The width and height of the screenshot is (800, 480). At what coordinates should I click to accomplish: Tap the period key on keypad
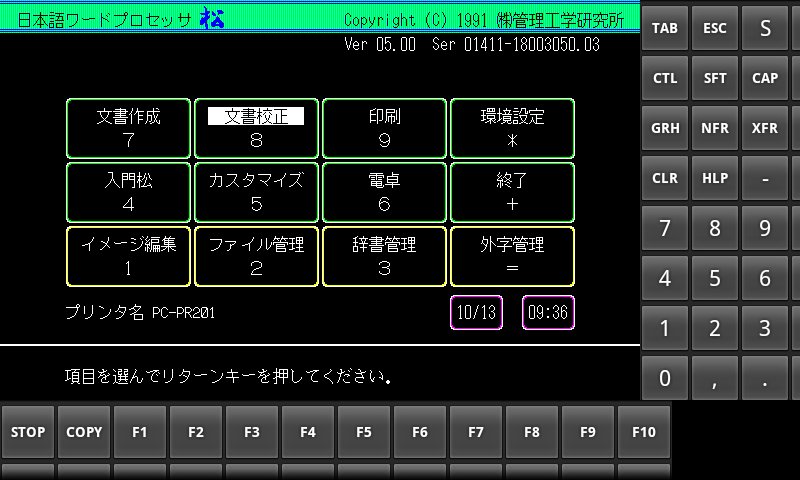tap(765, 378)
